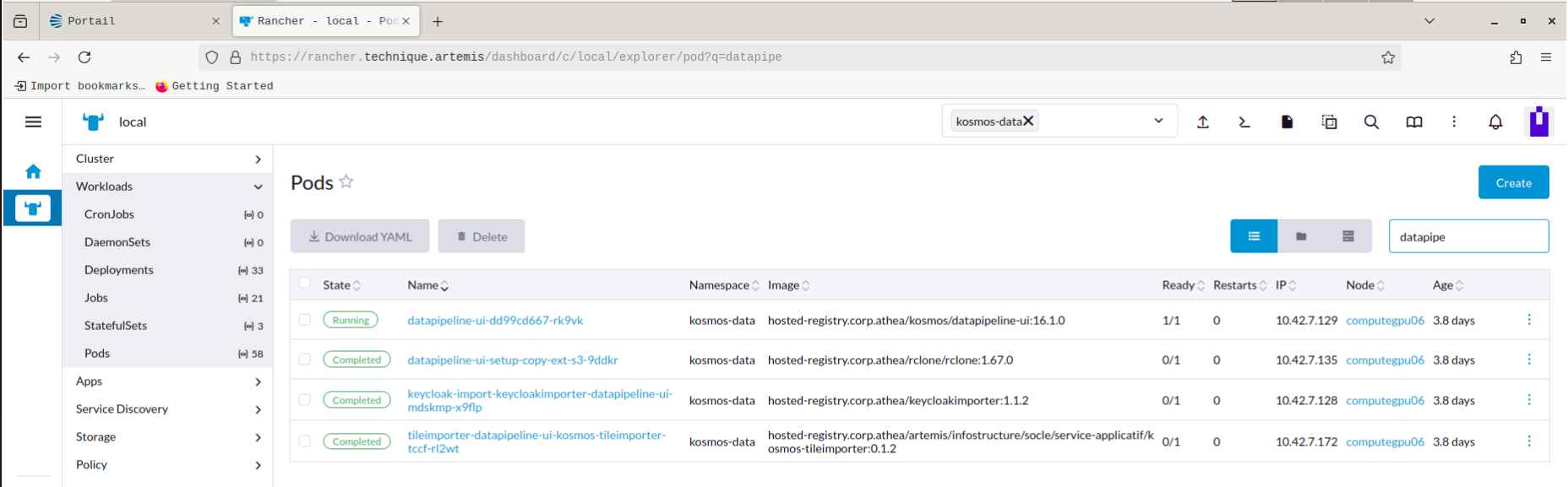Viewport: 1568px width, 487px height.
Task: Open tileimporter-datapipeline-ui-kosmos-tileimporter pod link
Action: [536, 441]
